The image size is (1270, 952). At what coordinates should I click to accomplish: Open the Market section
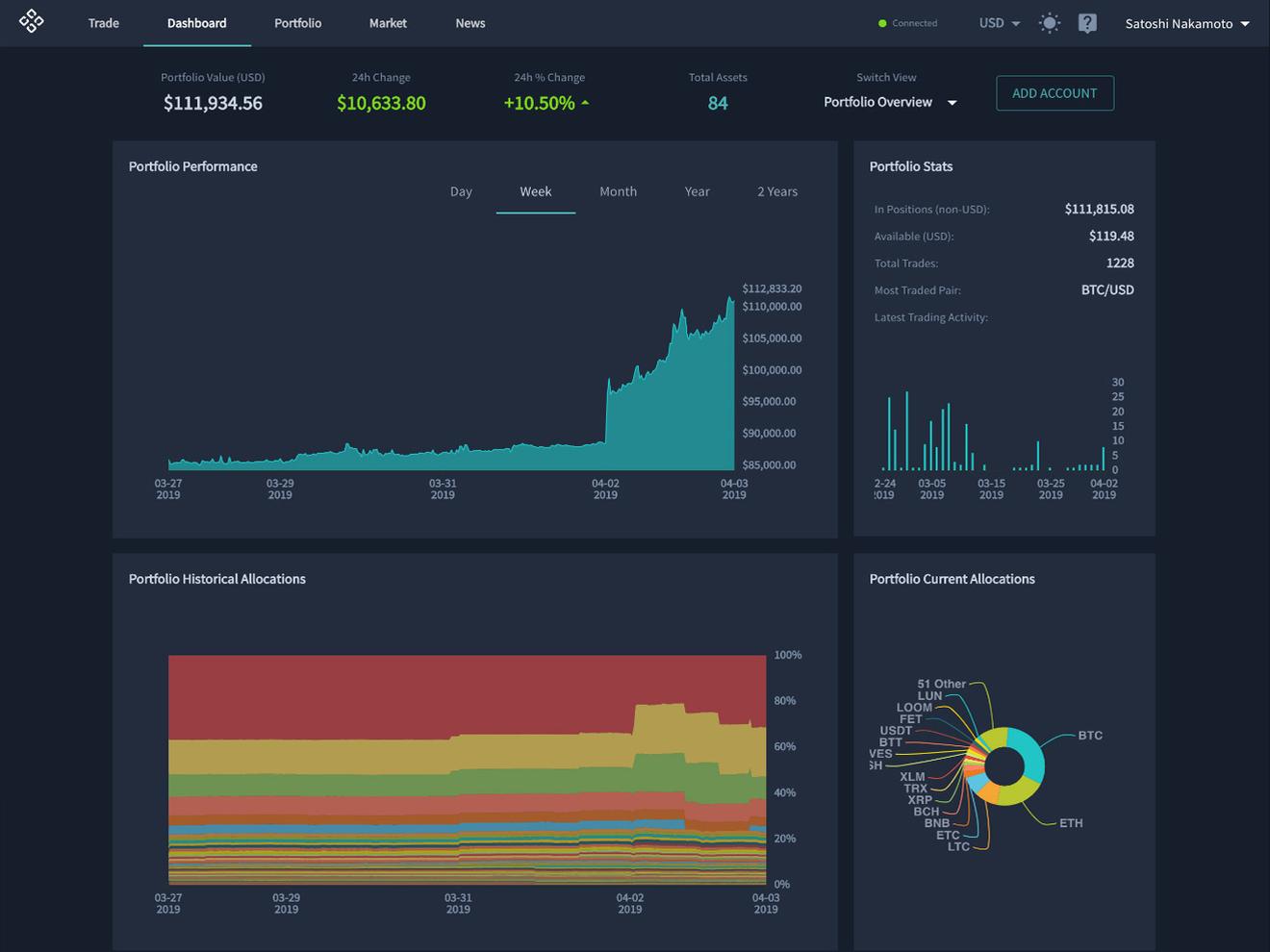[x=388, y=23]
